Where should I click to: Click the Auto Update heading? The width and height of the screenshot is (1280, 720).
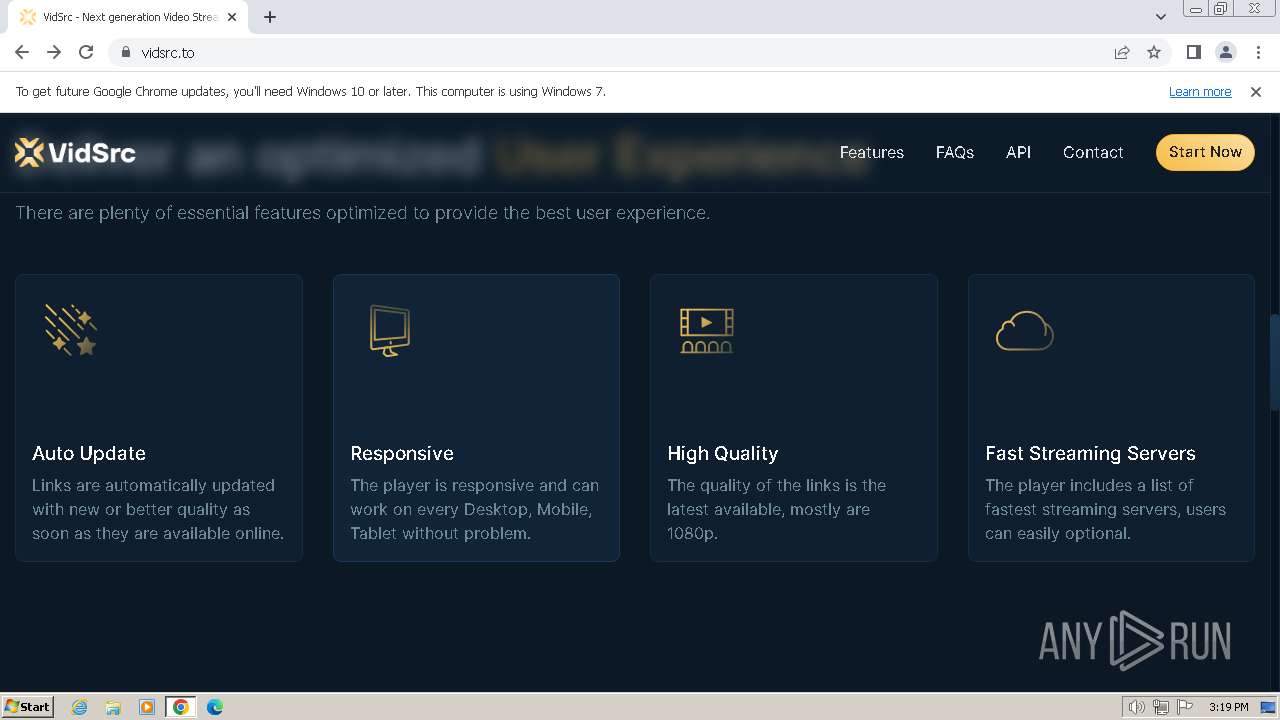coord(89,453)
